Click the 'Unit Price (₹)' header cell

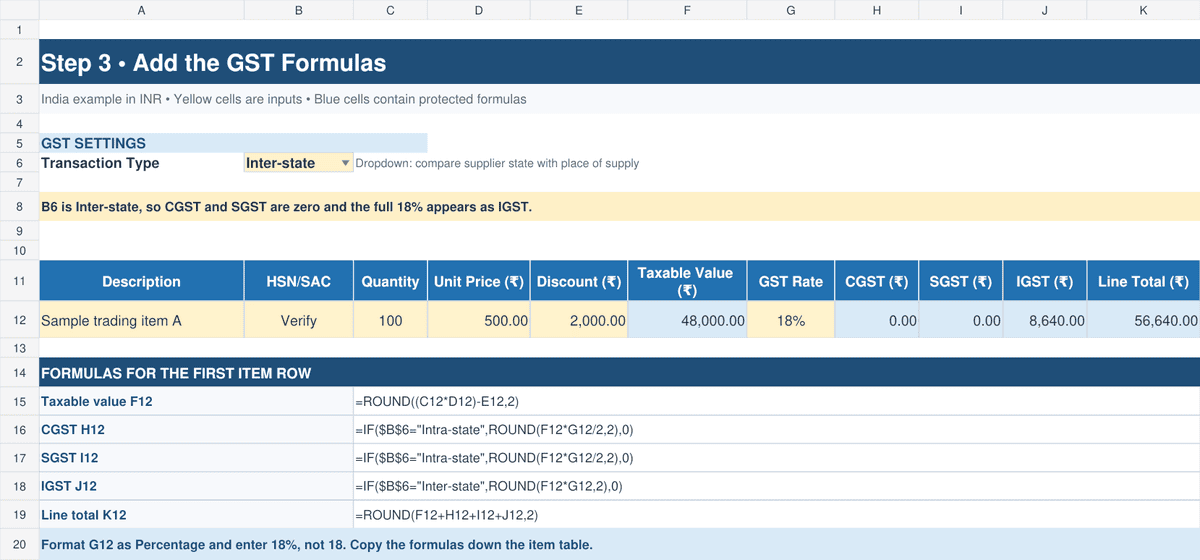(479, 281)
